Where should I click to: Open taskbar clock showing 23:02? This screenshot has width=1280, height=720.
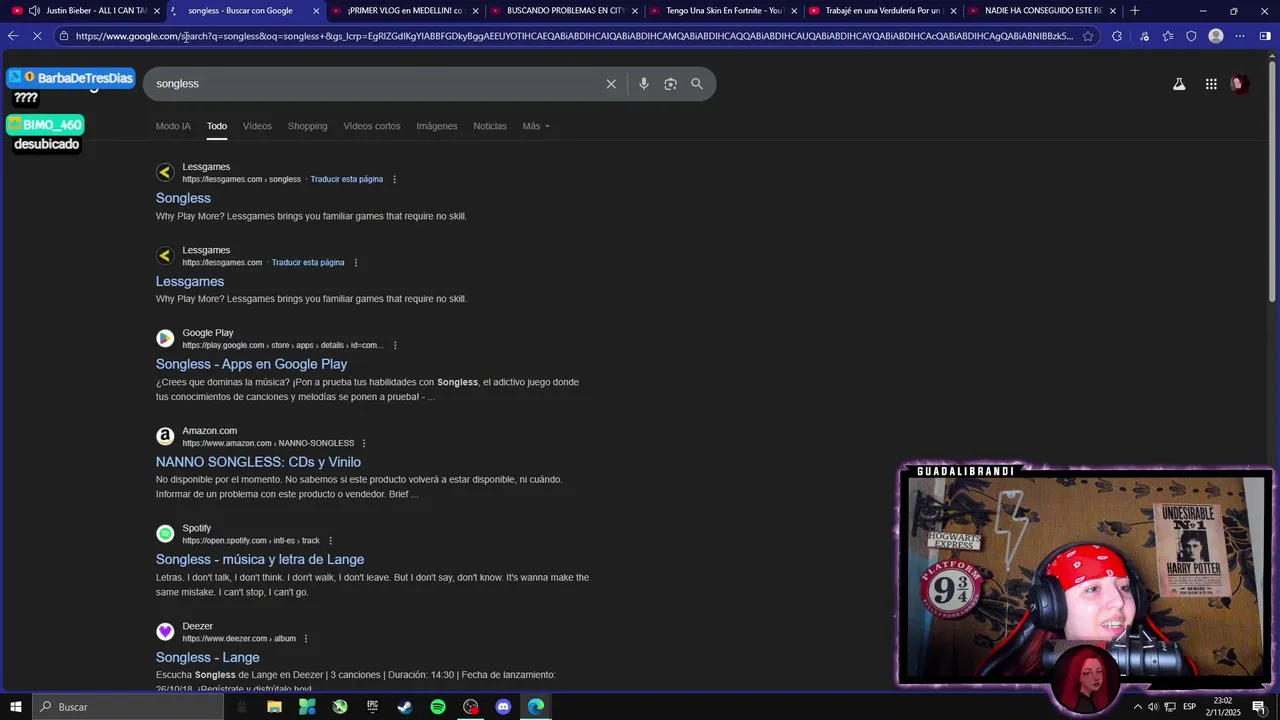[1222, 707]
